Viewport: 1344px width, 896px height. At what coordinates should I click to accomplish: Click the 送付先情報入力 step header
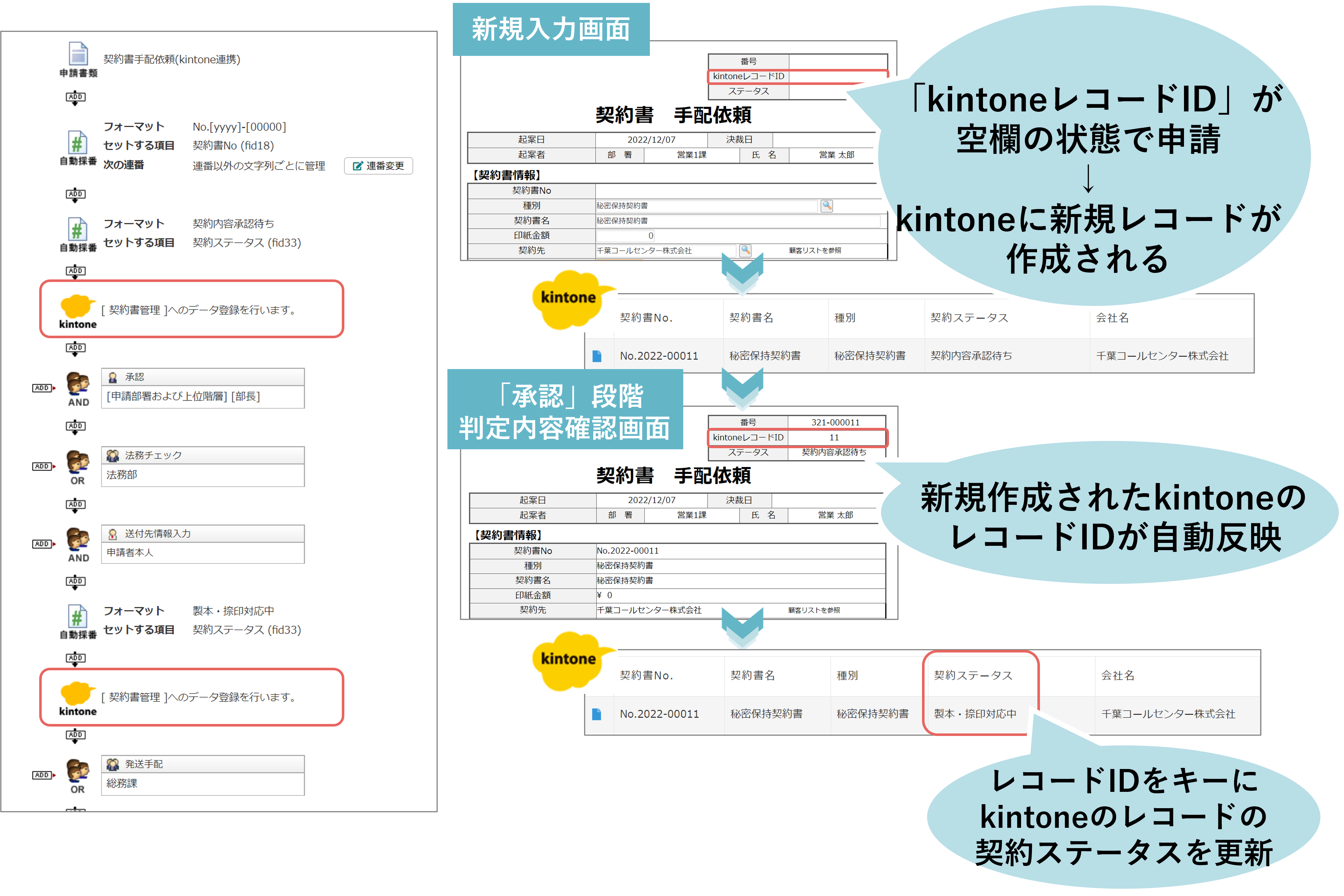pos(203,534)
